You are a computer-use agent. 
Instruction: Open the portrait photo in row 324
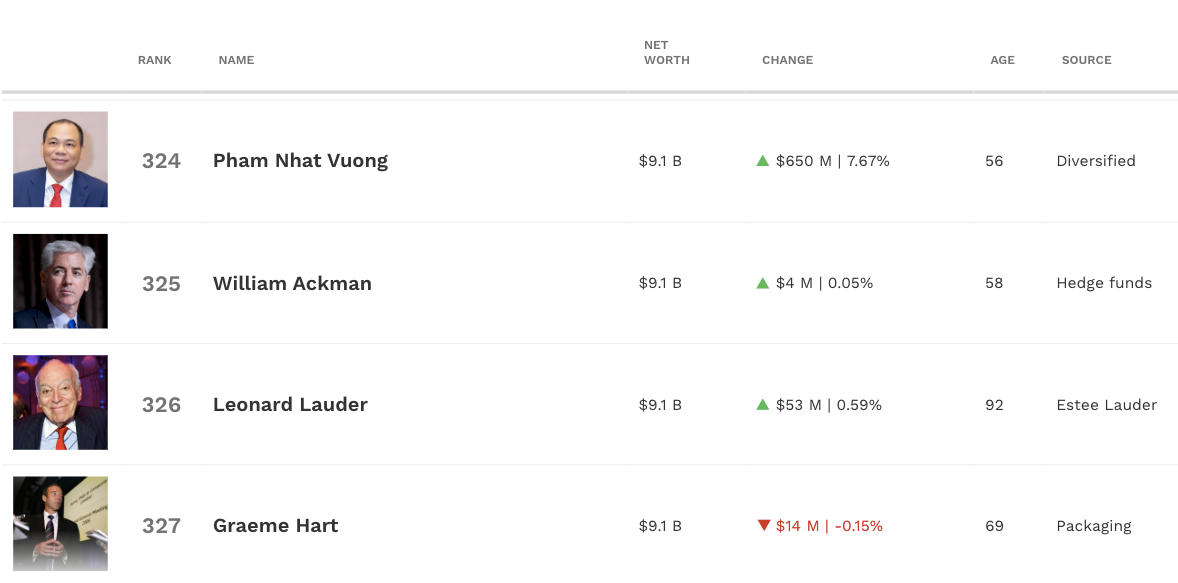tap(60, 159)
